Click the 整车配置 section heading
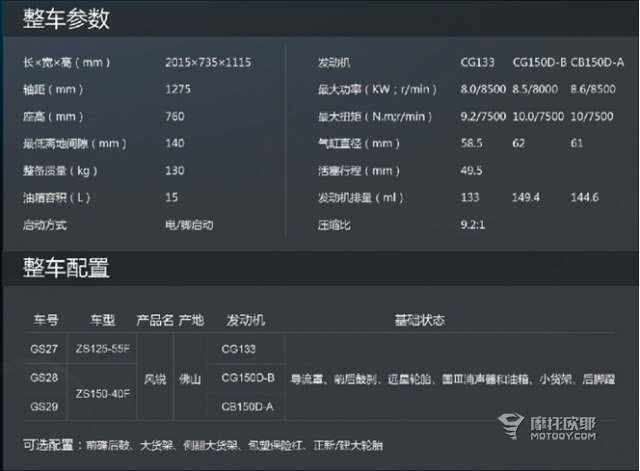 click(66, 268)
